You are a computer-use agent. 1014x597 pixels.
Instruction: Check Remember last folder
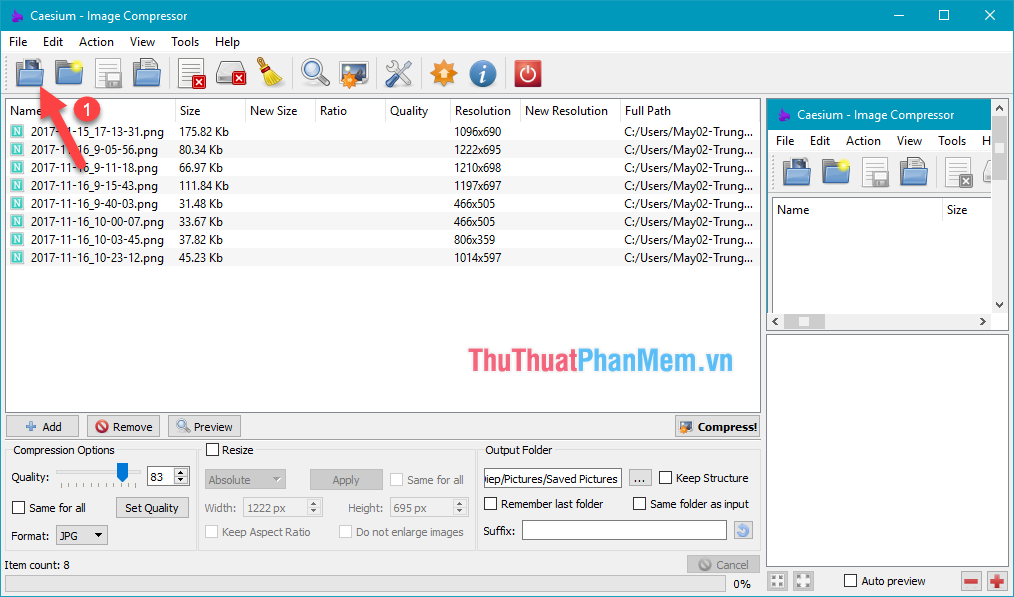pyautogui.click(x=489, y=503)
